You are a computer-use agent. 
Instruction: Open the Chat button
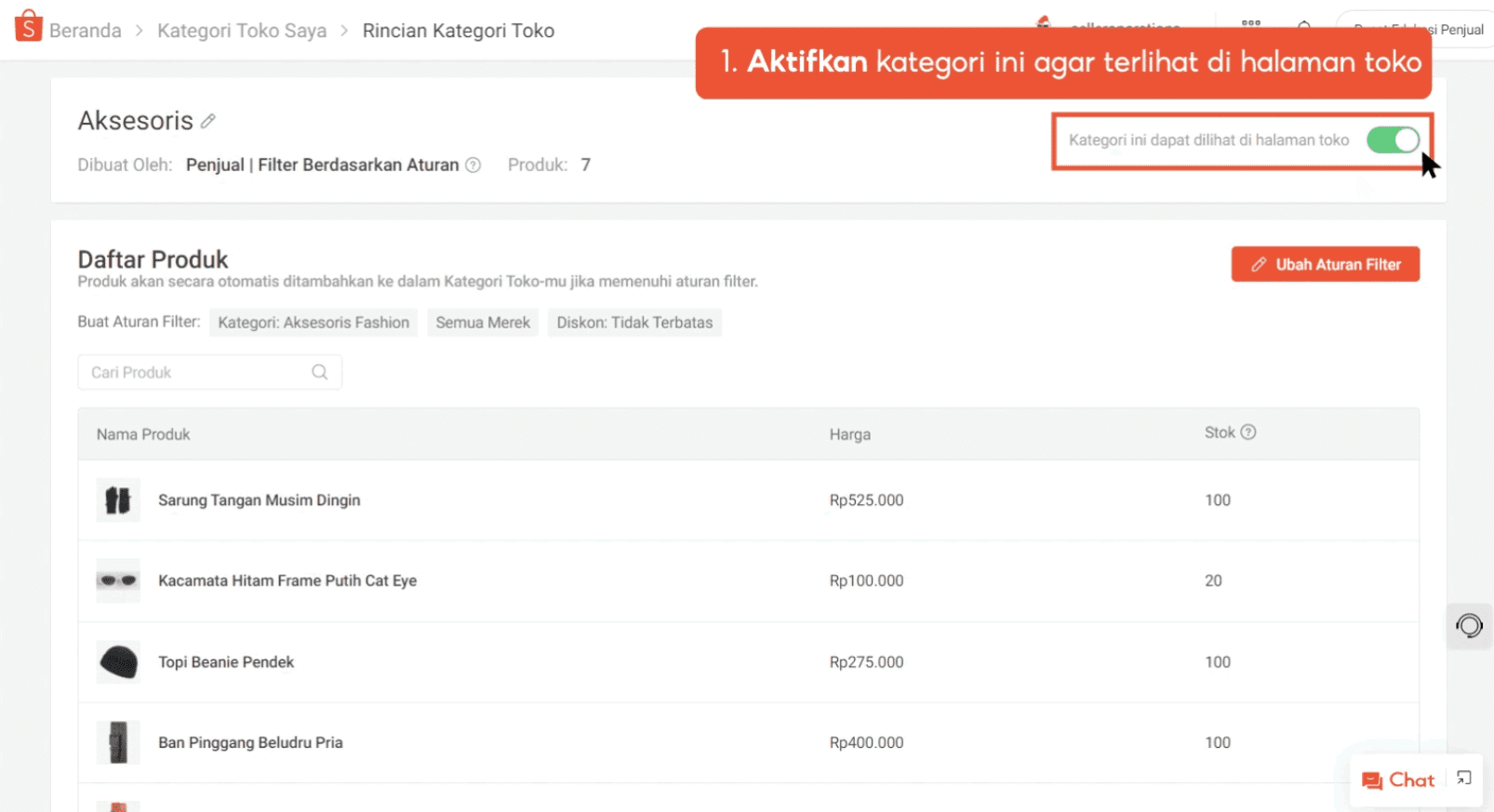tap(1398, 780)
